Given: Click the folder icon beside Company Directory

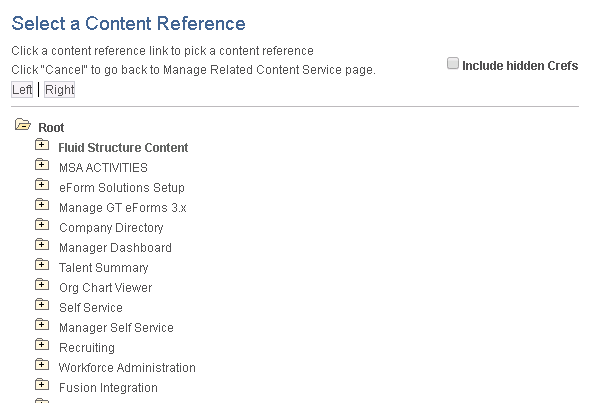Looking at the screenshot, I should pos(42,225).
